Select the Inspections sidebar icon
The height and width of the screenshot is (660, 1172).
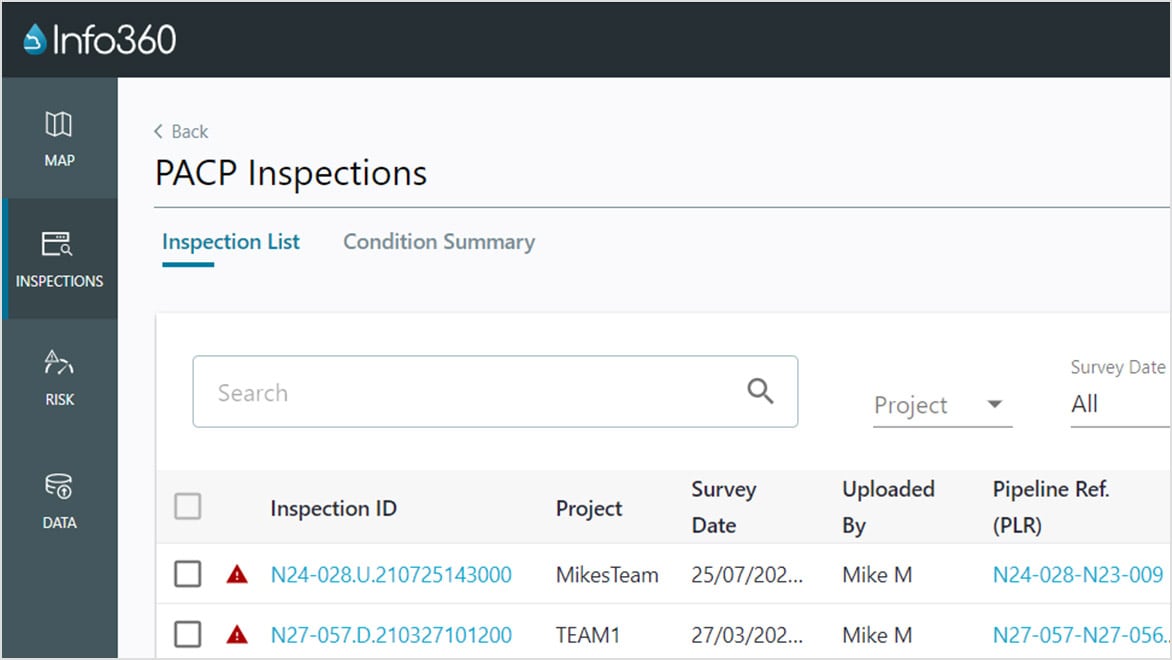pyautogui.click(x=59, y=260)
